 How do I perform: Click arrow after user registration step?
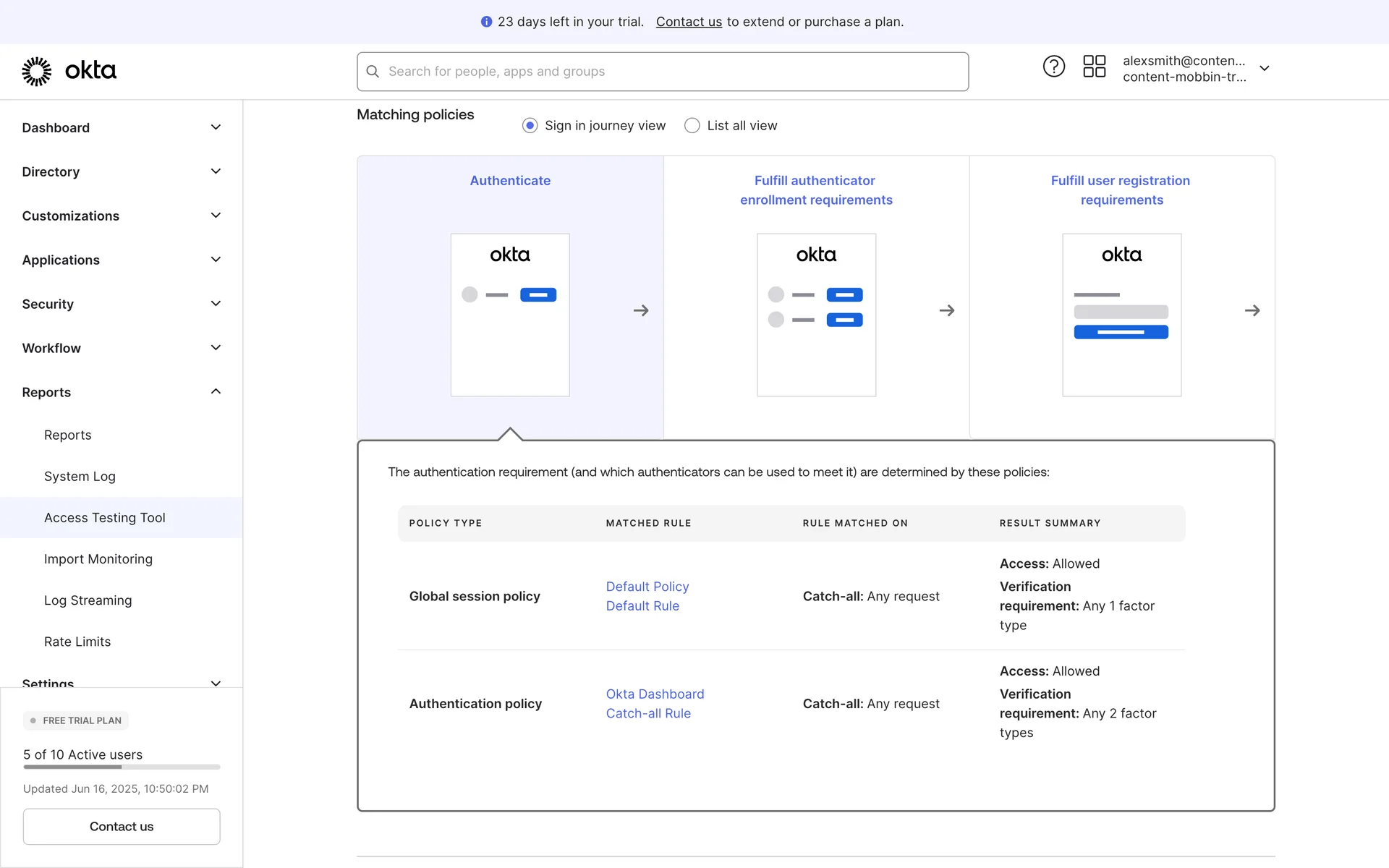[1252, 310]
